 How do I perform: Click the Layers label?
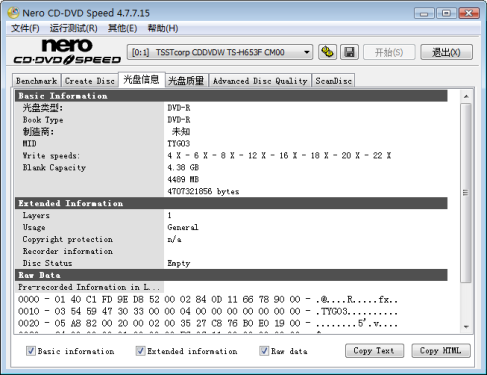(x=36, y=215)
